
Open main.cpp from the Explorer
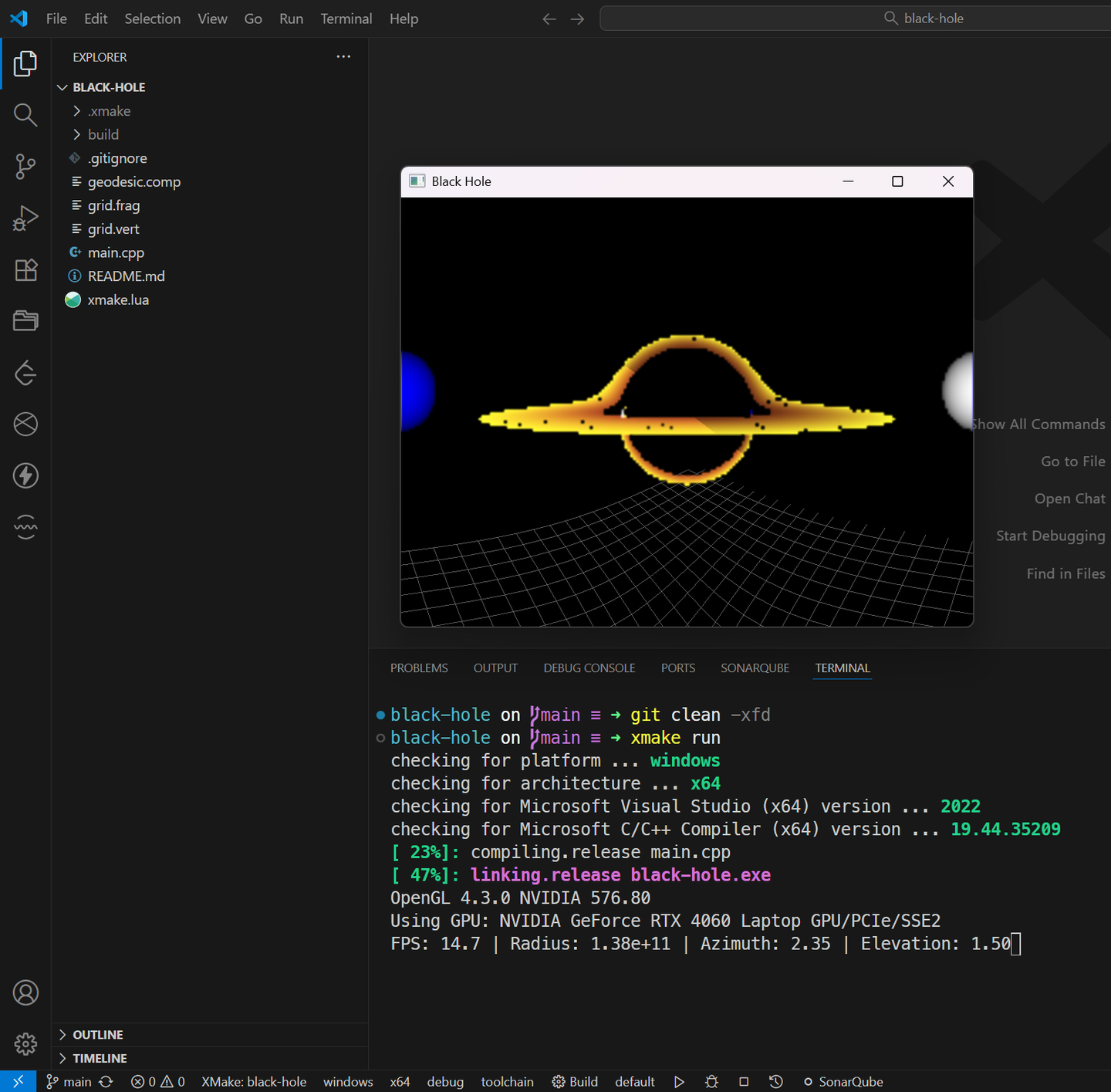click(x=115, y=252)
